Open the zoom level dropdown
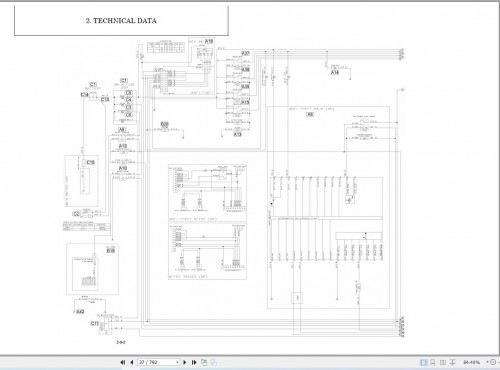 pos(487,362)
